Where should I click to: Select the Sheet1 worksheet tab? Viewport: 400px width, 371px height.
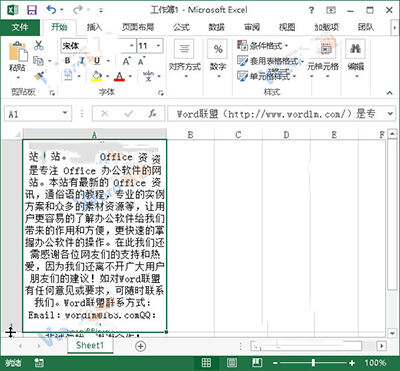(x=90, y=345)
